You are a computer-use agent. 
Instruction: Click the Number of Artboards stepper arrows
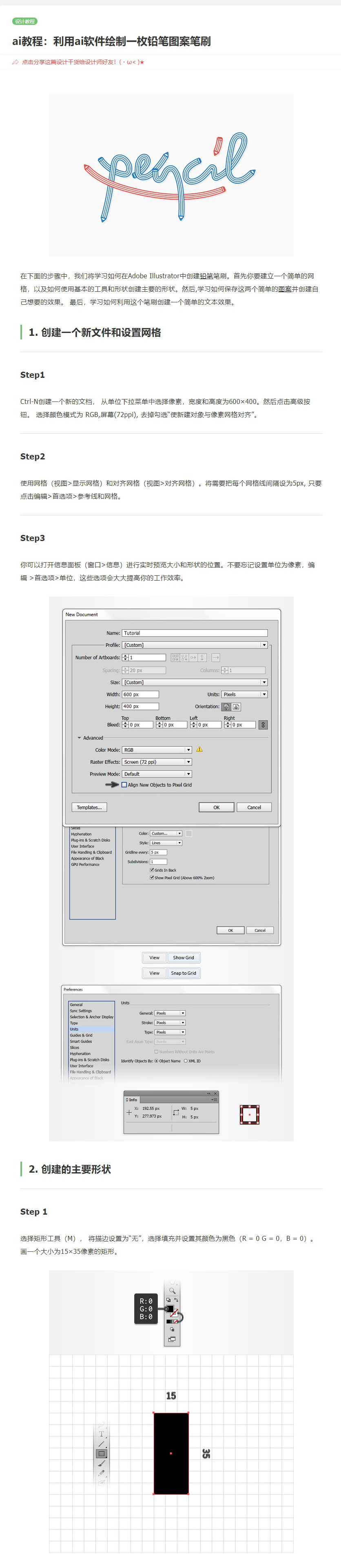[x=125, y=657]
